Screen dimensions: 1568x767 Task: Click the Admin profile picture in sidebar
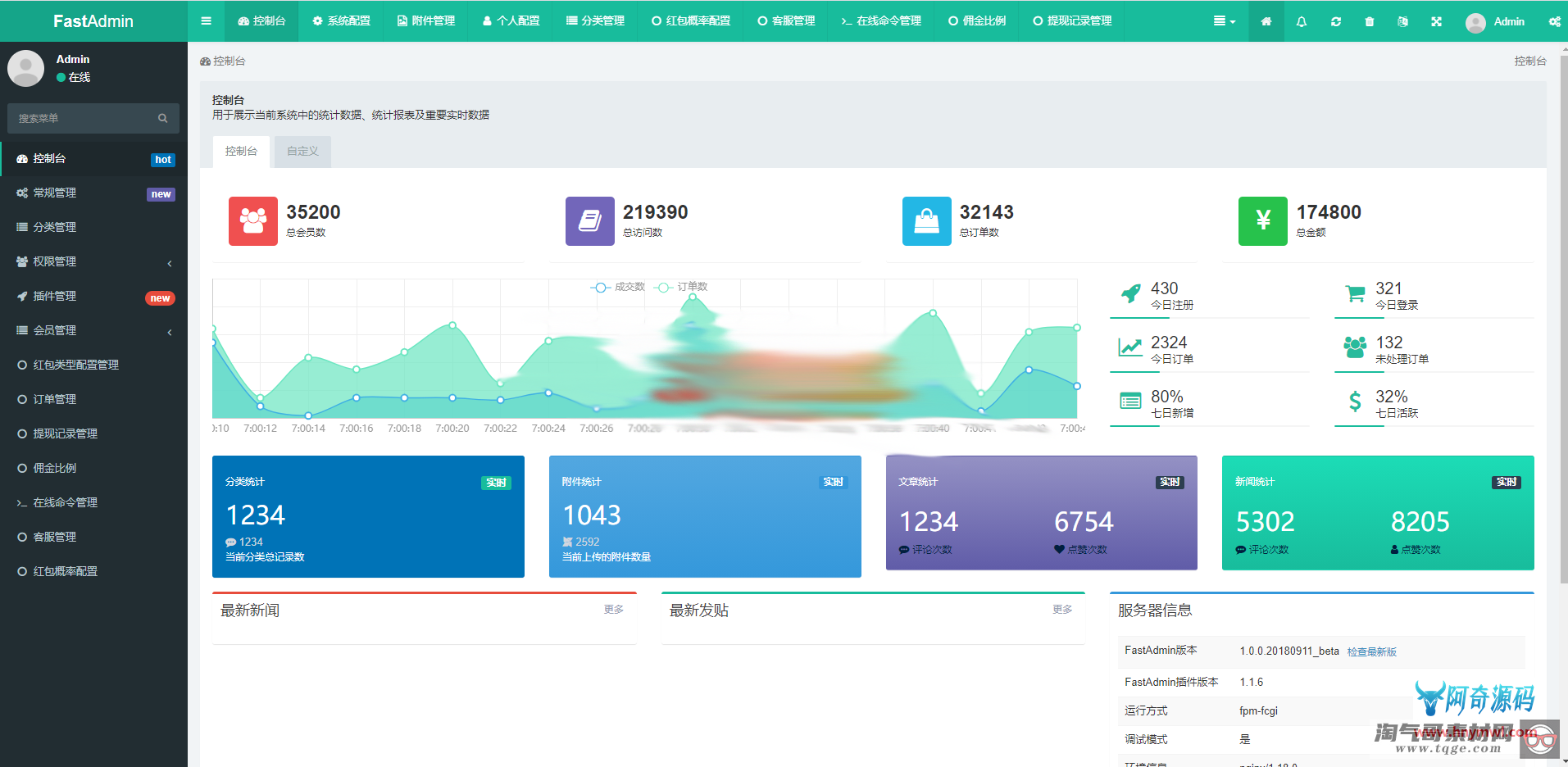pos(25,68)
